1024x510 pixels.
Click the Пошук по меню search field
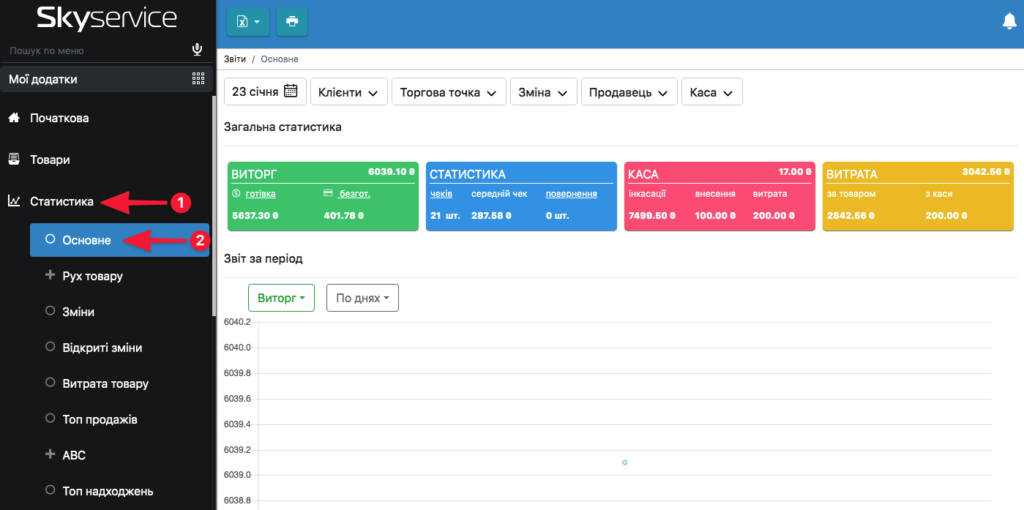tap(95, 50)
